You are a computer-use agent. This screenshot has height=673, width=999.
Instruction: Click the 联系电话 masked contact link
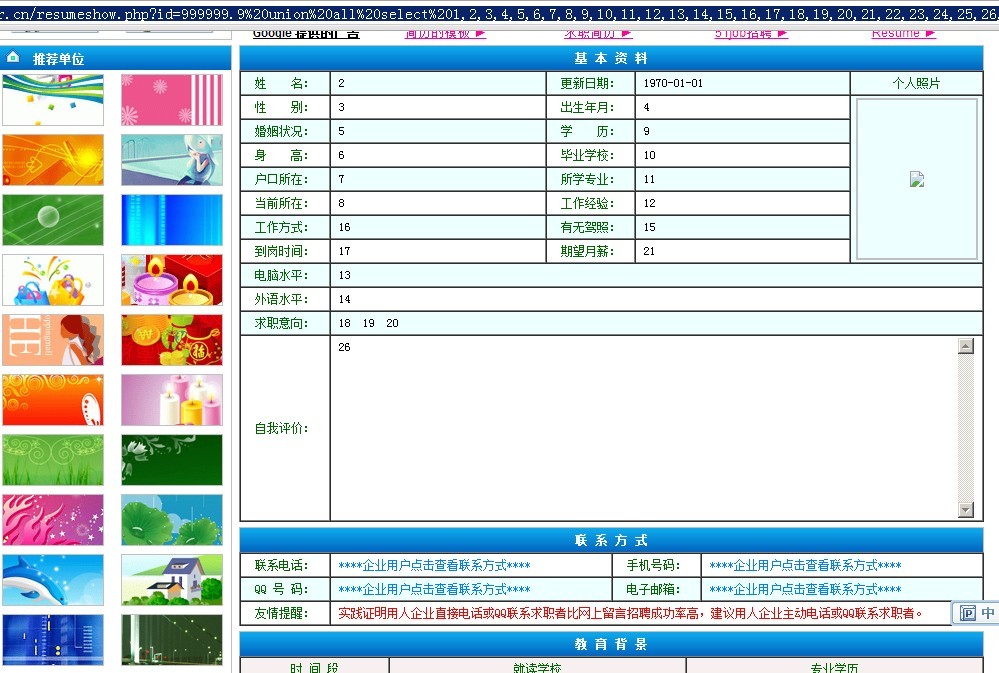(434, 565)
